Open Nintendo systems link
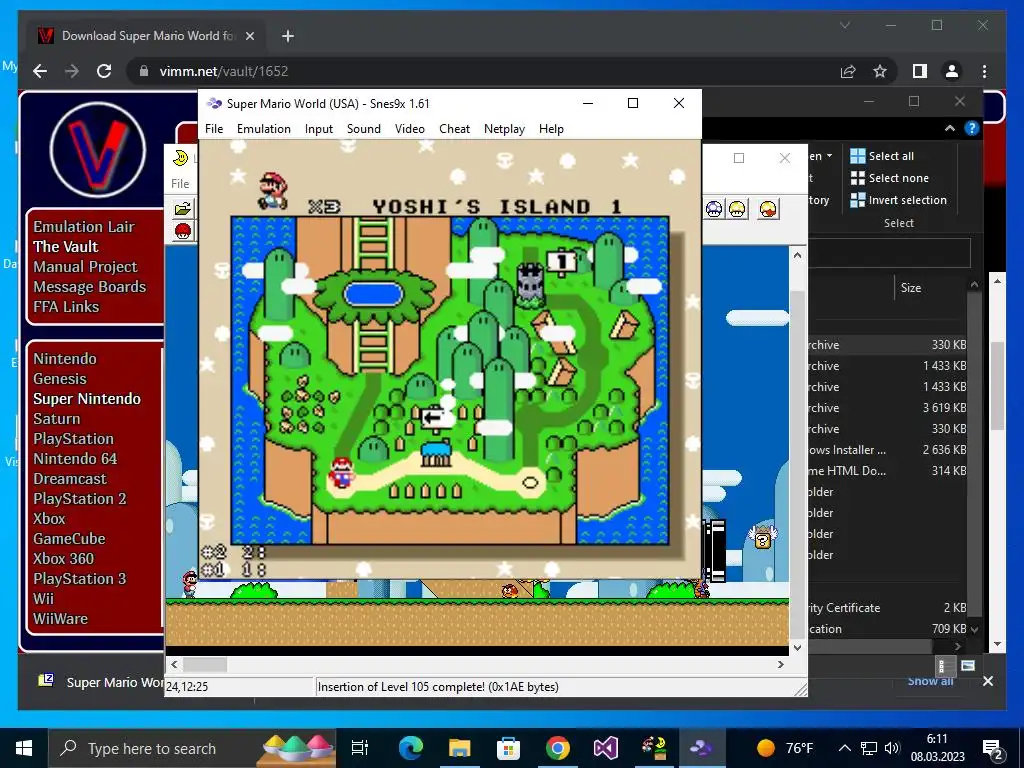 (65, 359)
